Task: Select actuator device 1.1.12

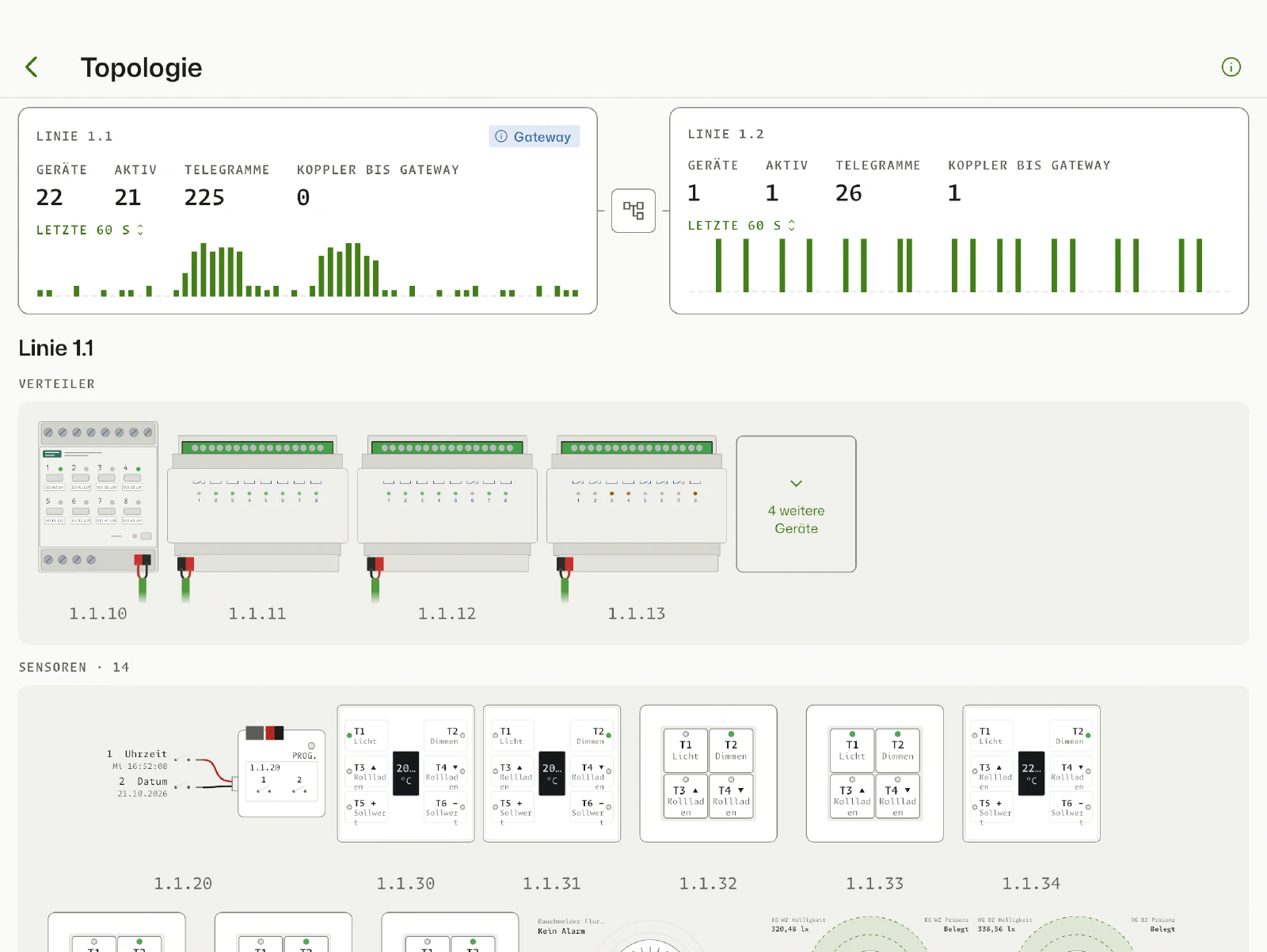Action: 447,504
